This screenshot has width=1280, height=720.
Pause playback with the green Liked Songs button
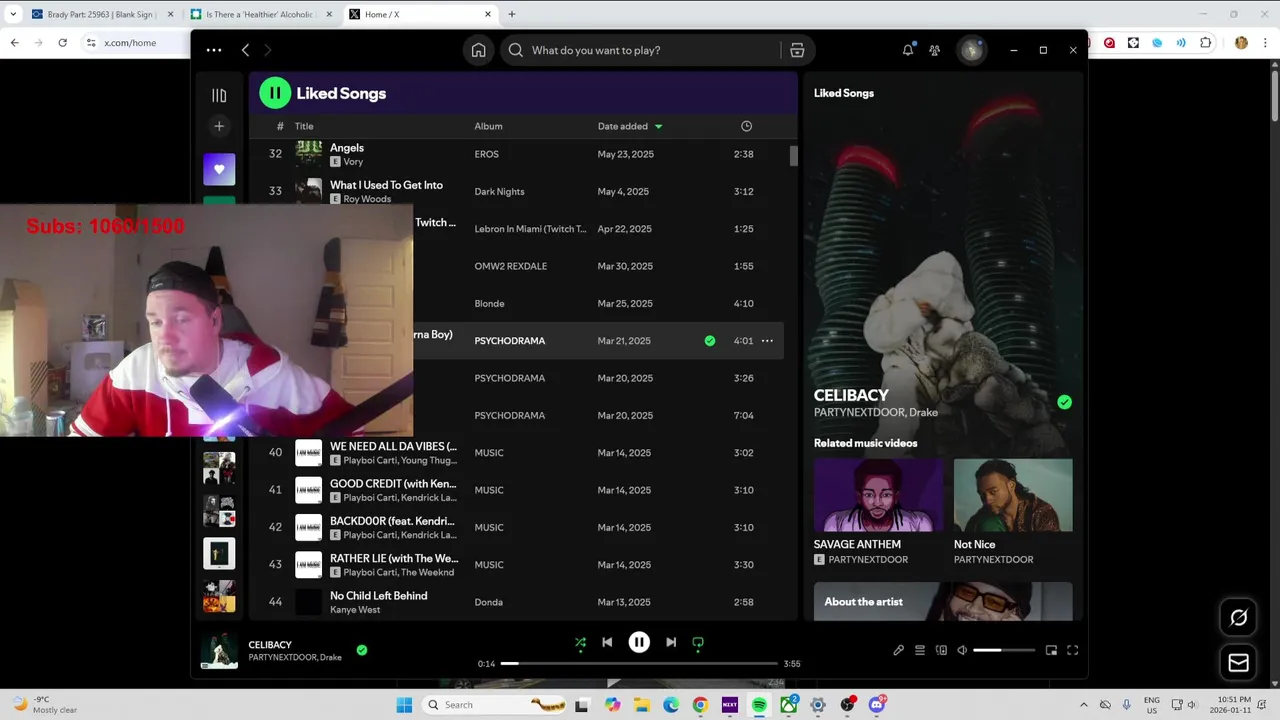[x=275, y=93]
